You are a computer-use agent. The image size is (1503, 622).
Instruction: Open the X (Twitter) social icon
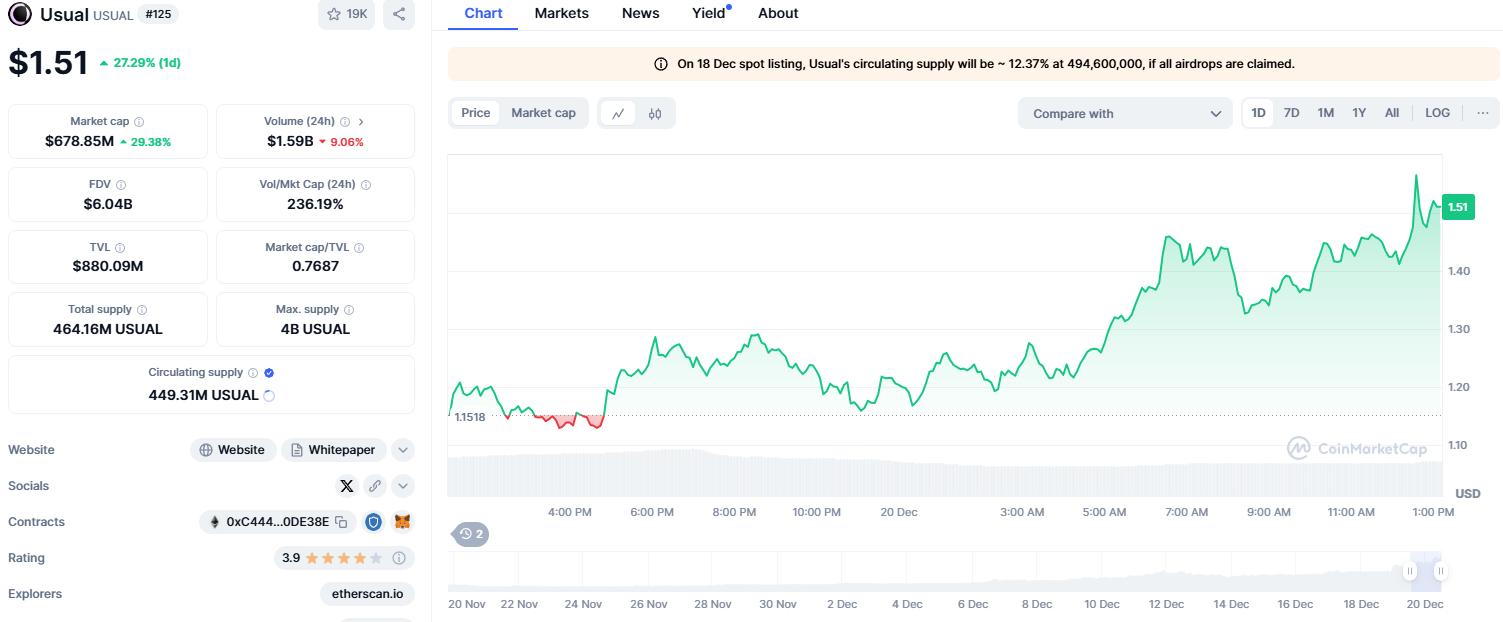point(347,486)
